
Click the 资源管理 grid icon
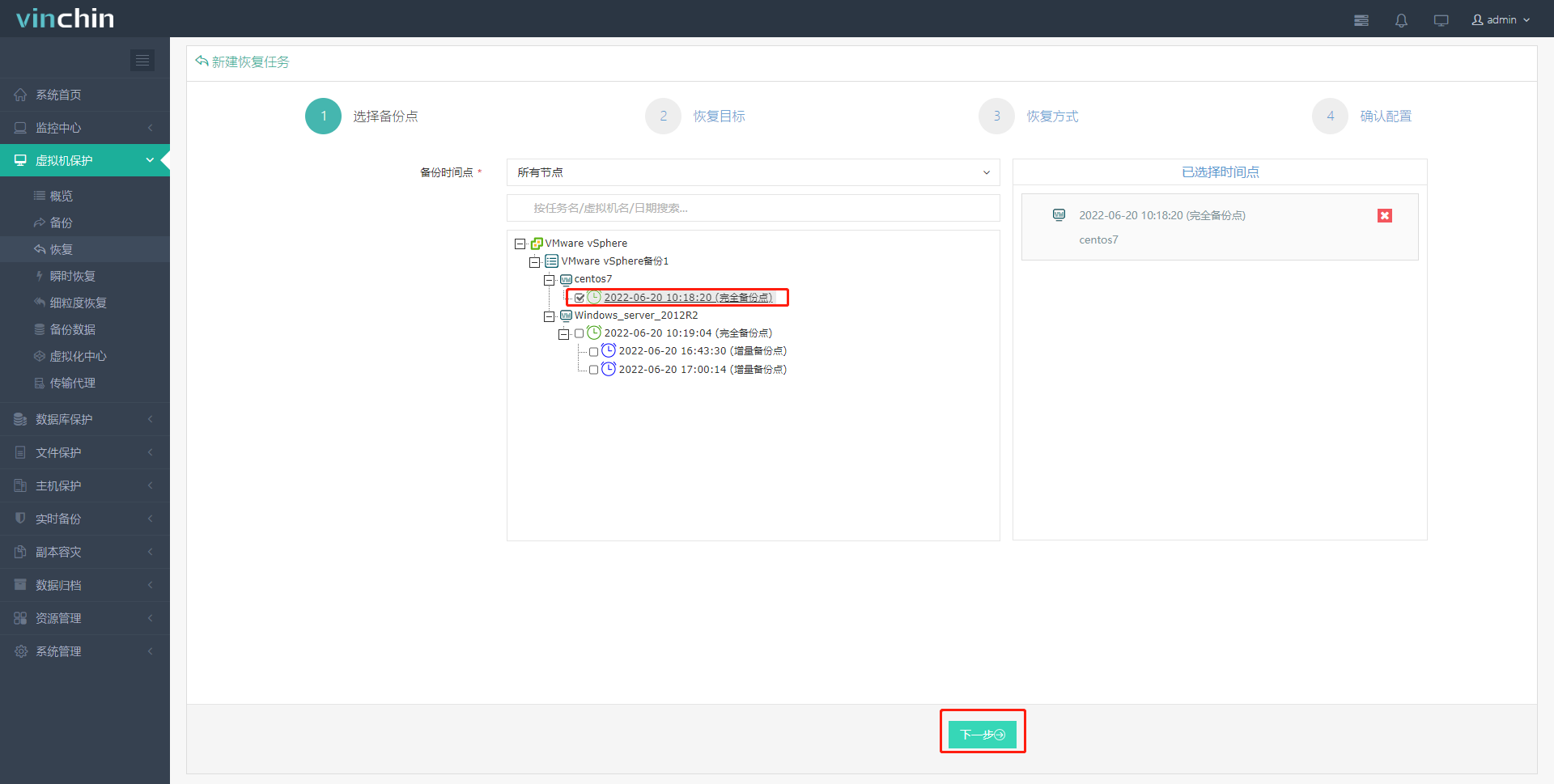click(x=20, y=618)
